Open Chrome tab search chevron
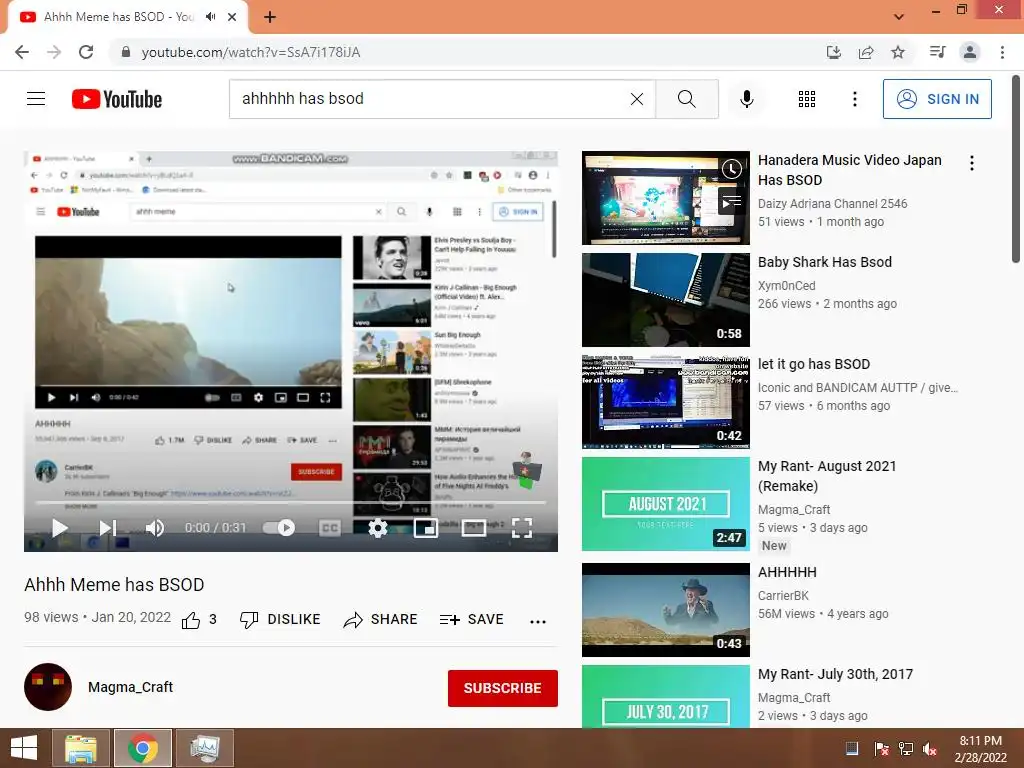This screenshot has width=1024, height=768. 899,17
